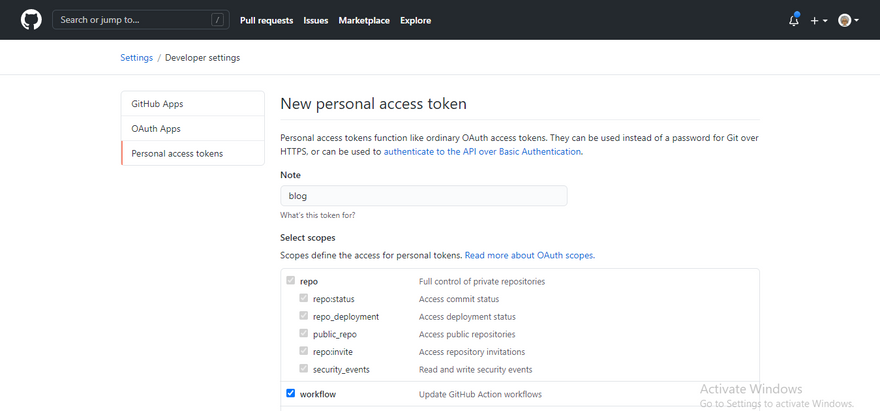Screen dimensions: 880x411
Task: Open the plus create-new dropdown
Action: (x=819, y=20)
